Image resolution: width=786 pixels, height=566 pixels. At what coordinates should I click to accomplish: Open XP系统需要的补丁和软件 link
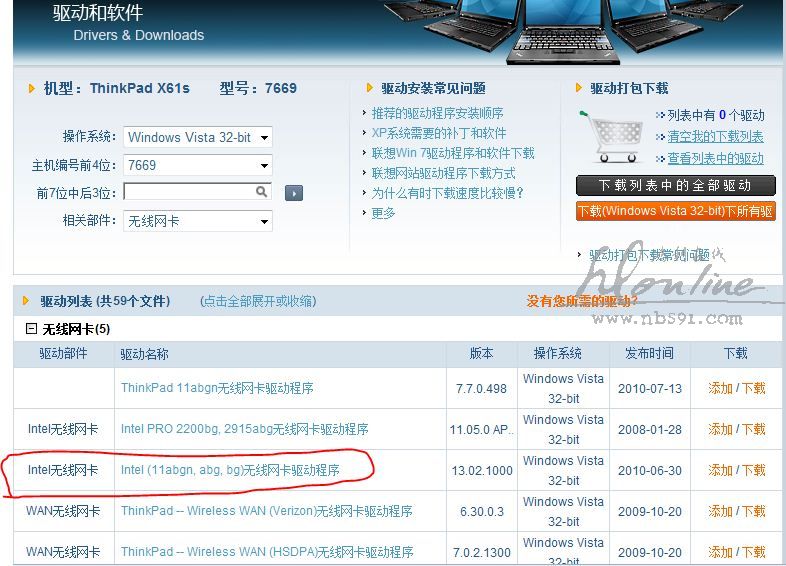(x=439, y=133)
